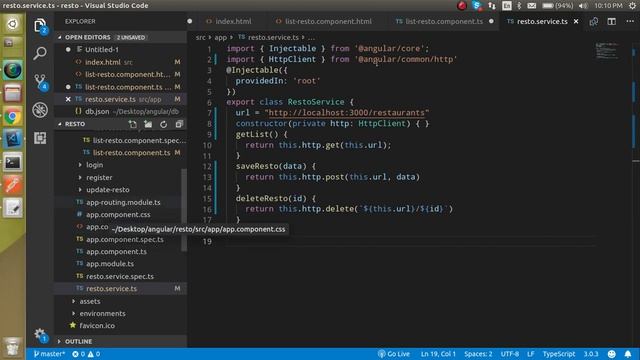Open Terminal from the Ubuntu dock
This screenshot has width=640, height=360.
[x=13, y=163]
